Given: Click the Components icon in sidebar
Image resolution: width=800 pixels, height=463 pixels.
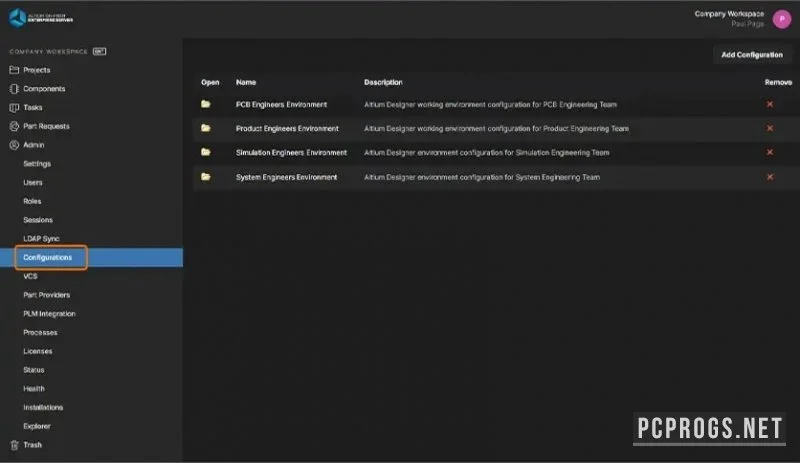Looking at the screenshot, I should click(14, 89).
